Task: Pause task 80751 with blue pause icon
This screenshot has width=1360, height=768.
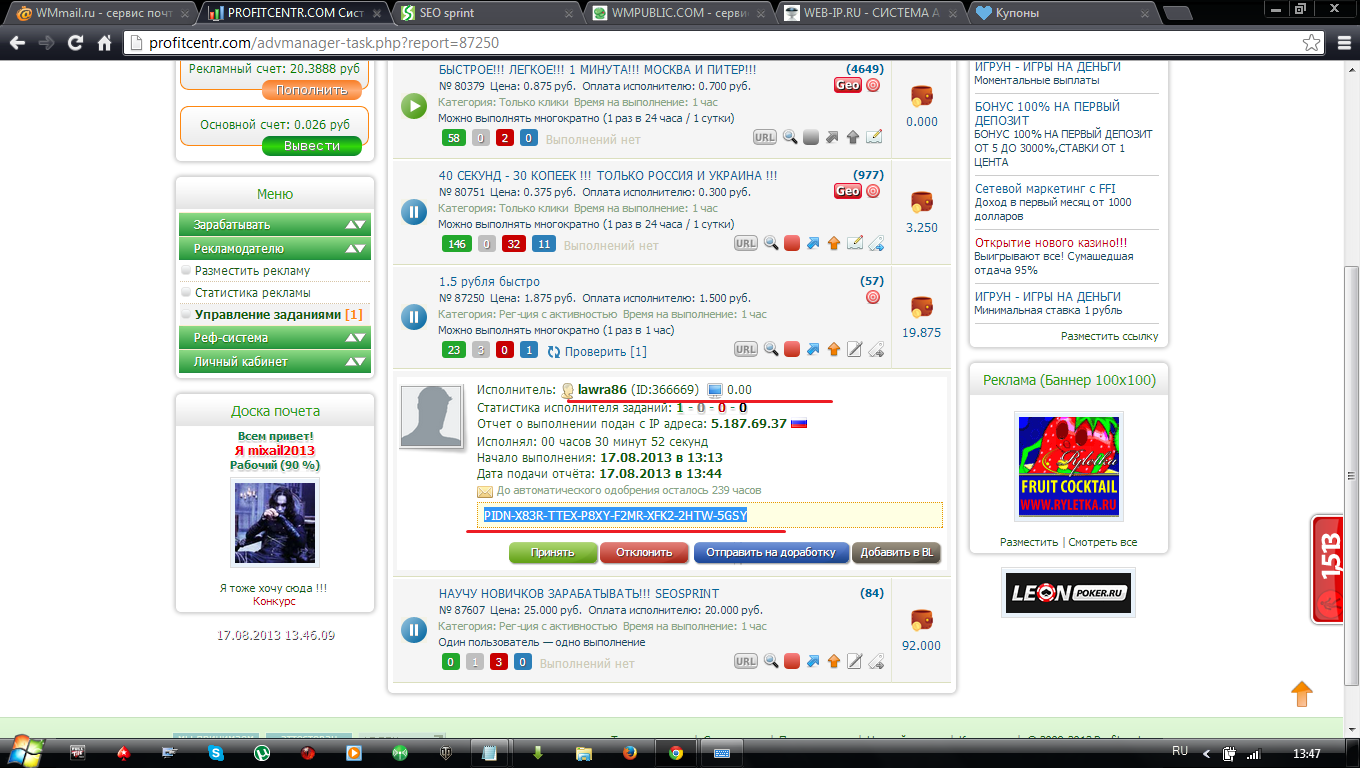Action: click(414, 212)
